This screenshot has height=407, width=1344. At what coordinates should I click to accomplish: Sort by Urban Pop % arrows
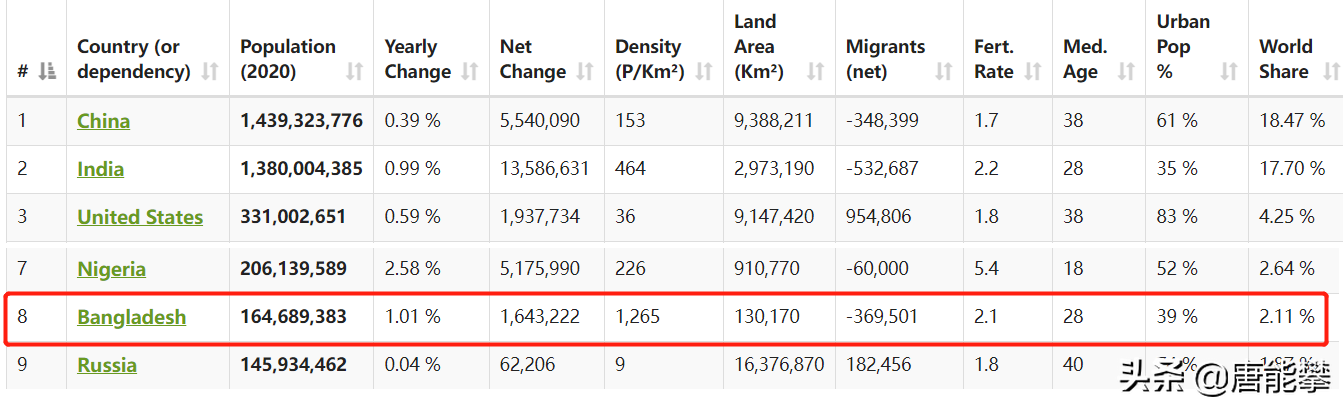pyautogui.click(x=1229, y=72)
